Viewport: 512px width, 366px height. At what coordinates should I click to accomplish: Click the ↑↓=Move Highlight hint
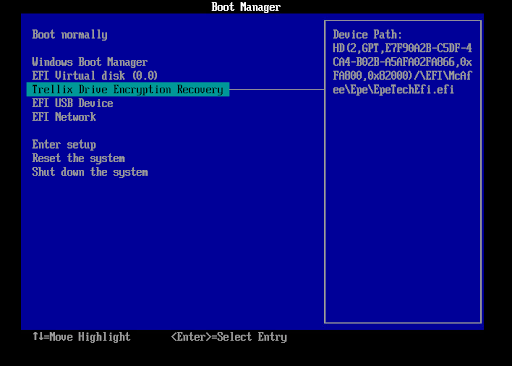coord(81,337)
